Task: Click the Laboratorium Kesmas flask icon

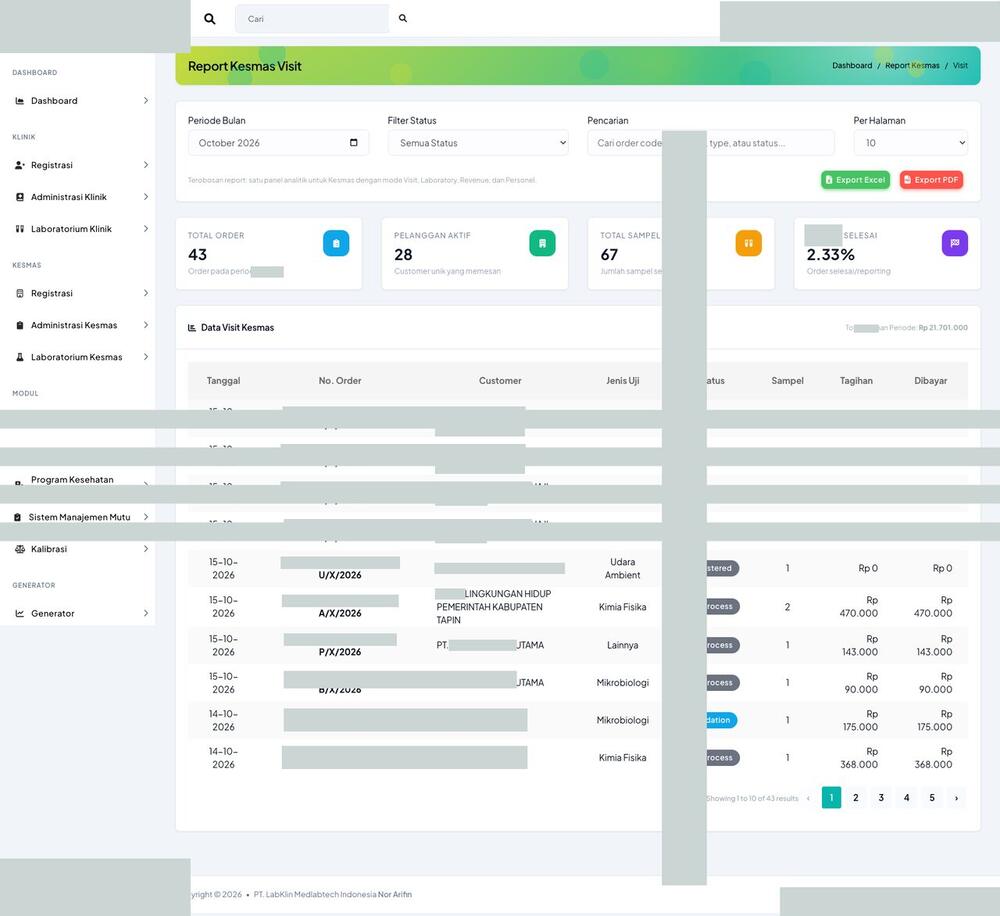Action: (20, 357)
